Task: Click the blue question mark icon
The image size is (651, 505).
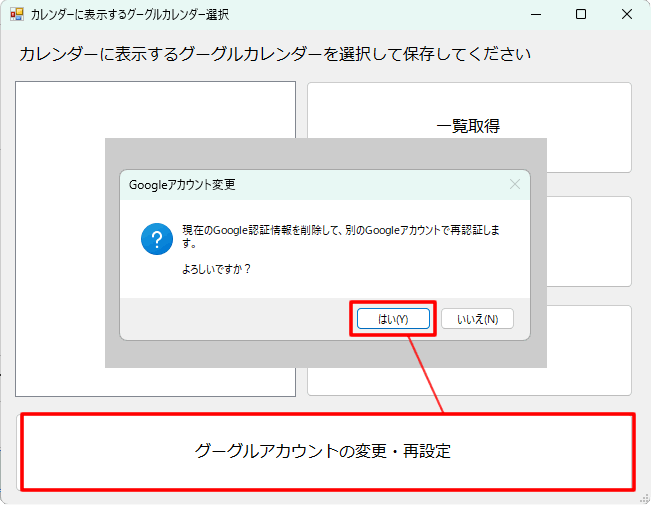Action: tap(157, 239)
